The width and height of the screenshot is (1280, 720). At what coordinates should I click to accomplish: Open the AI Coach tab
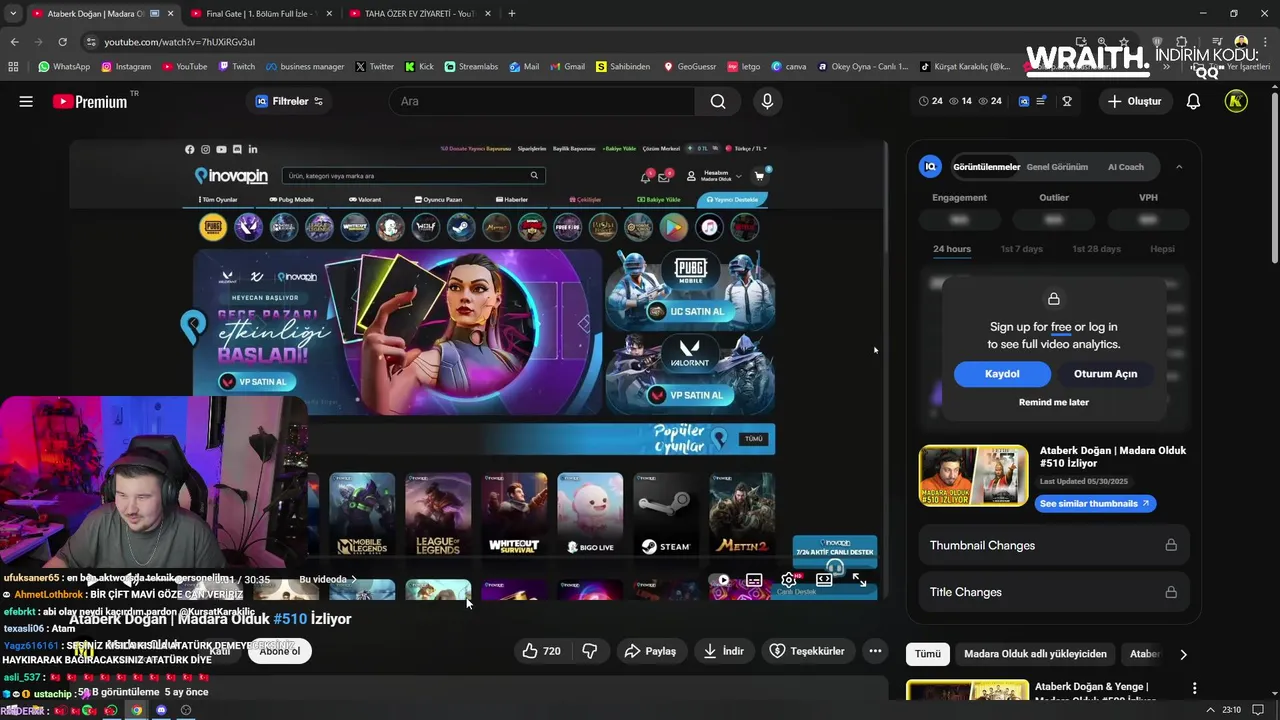1125,167
